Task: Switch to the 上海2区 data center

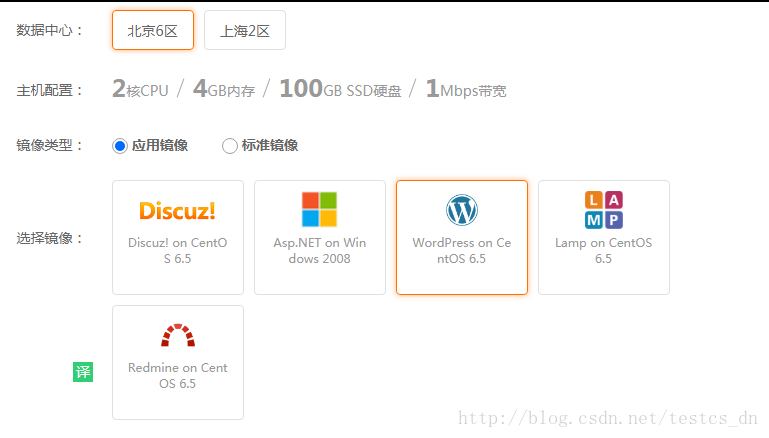Action: coord(245,31)
